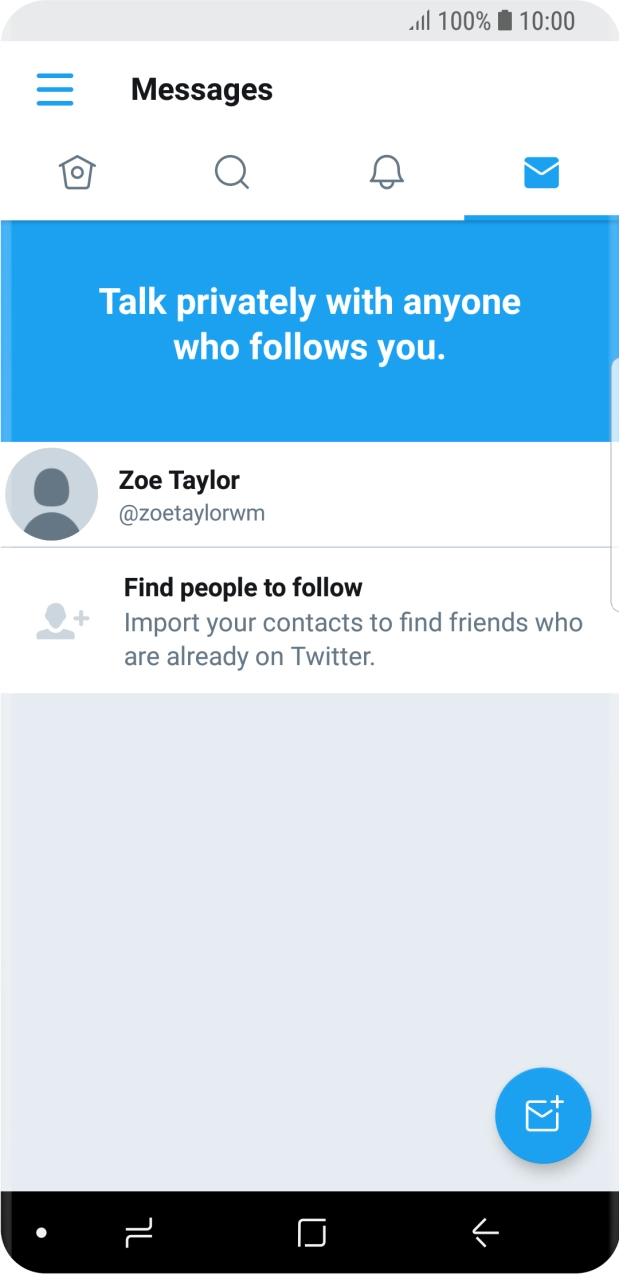Open the recent apps switcher

(139, 1234)
